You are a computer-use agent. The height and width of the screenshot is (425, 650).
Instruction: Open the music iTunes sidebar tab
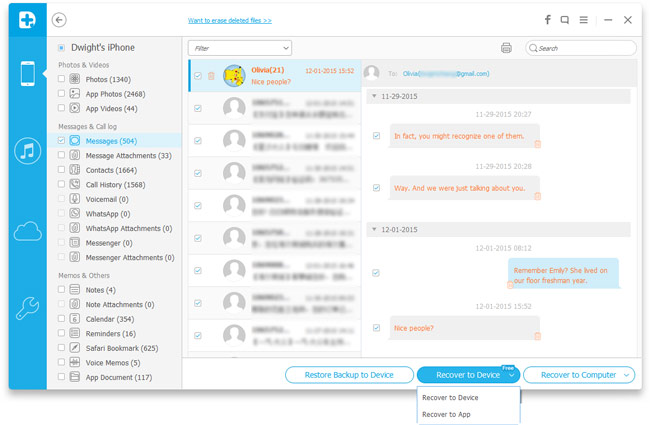[27, 151]
